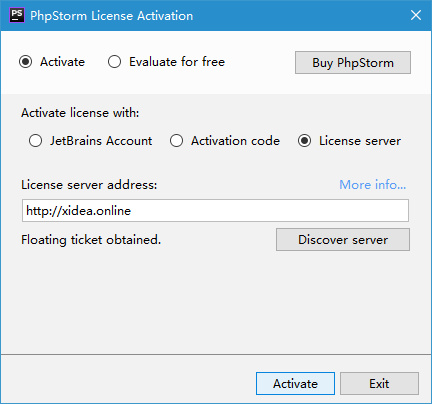Viewport: 432px width, 404px height.
Task: Click the Discover server button
Action: 343,240
